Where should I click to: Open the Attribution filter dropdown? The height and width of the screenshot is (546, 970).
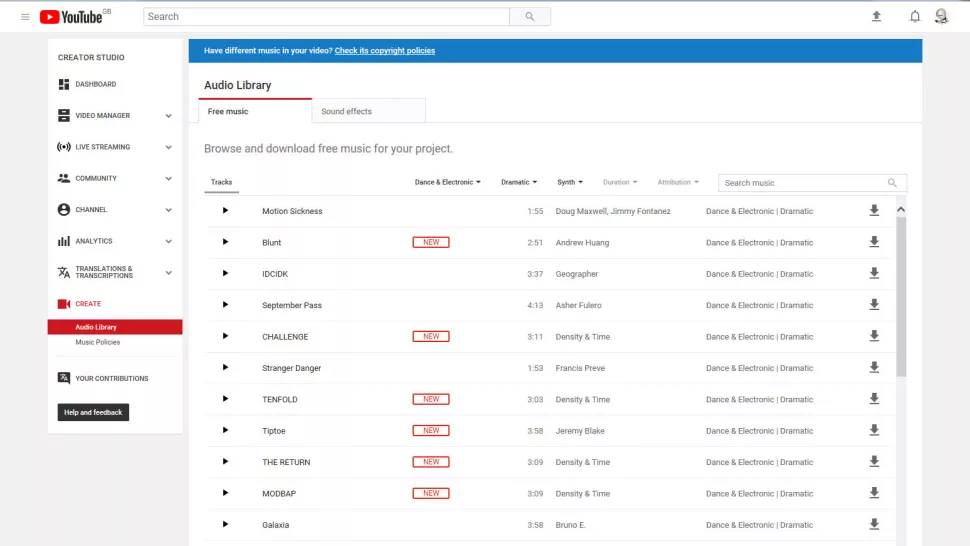point(678,182)
